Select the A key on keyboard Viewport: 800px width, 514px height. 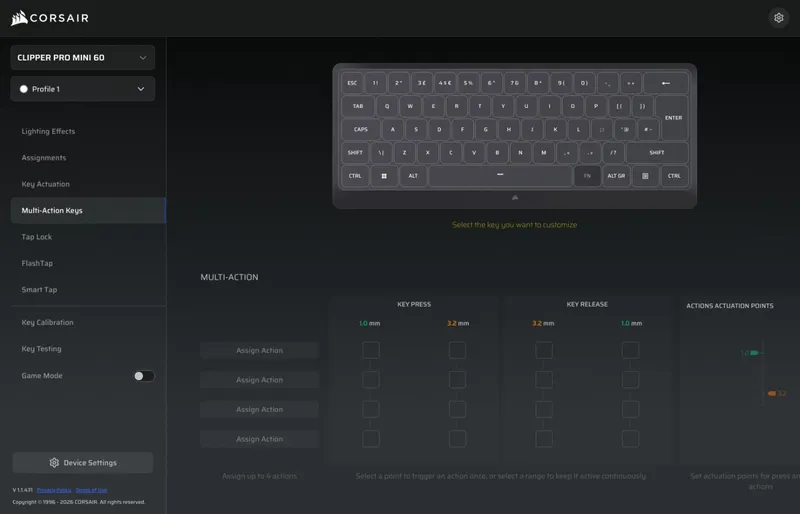coord(393,129)
